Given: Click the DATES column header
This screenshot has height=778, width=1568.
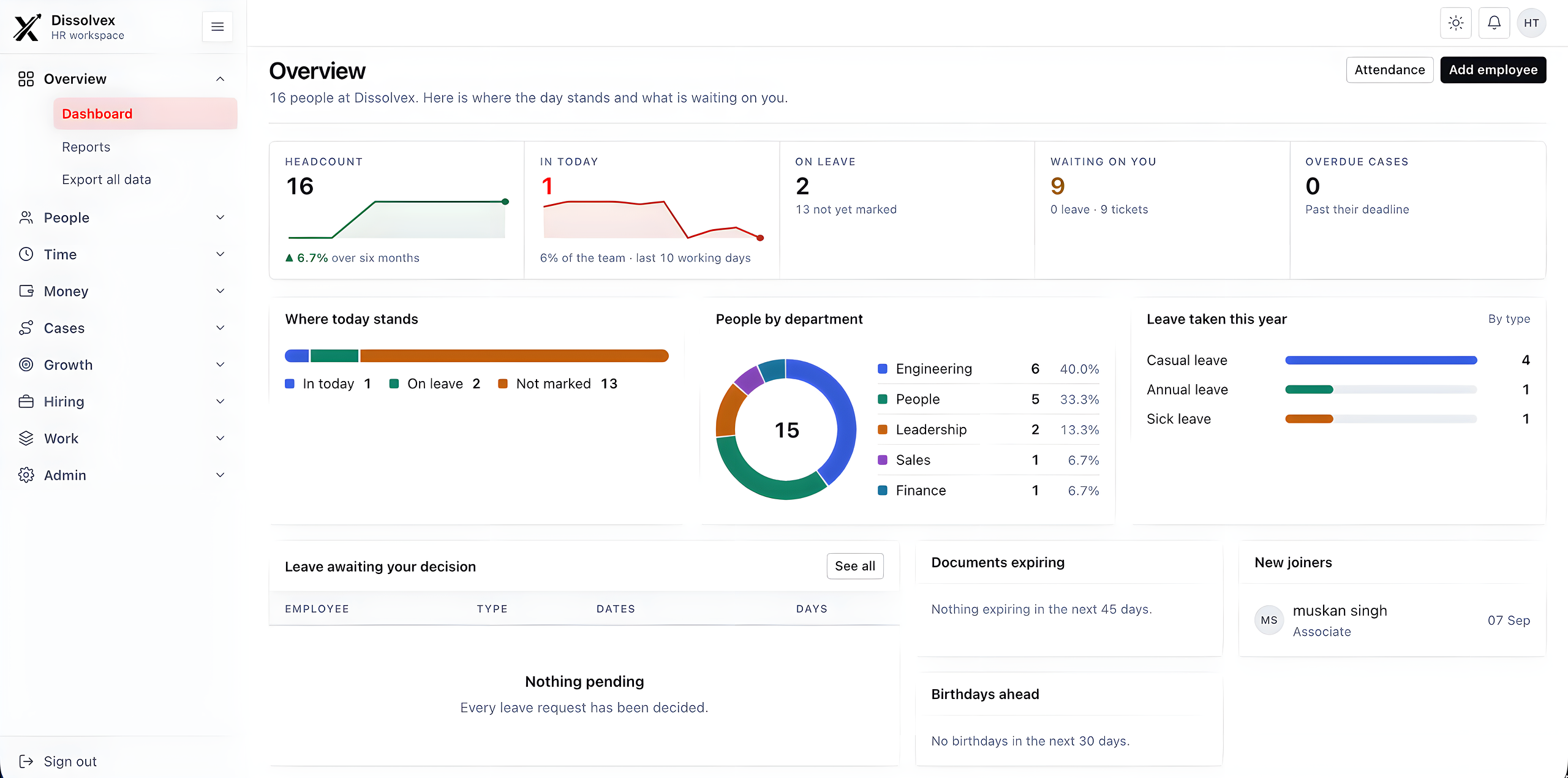Looking at the screenshot, I should point(616,609).
